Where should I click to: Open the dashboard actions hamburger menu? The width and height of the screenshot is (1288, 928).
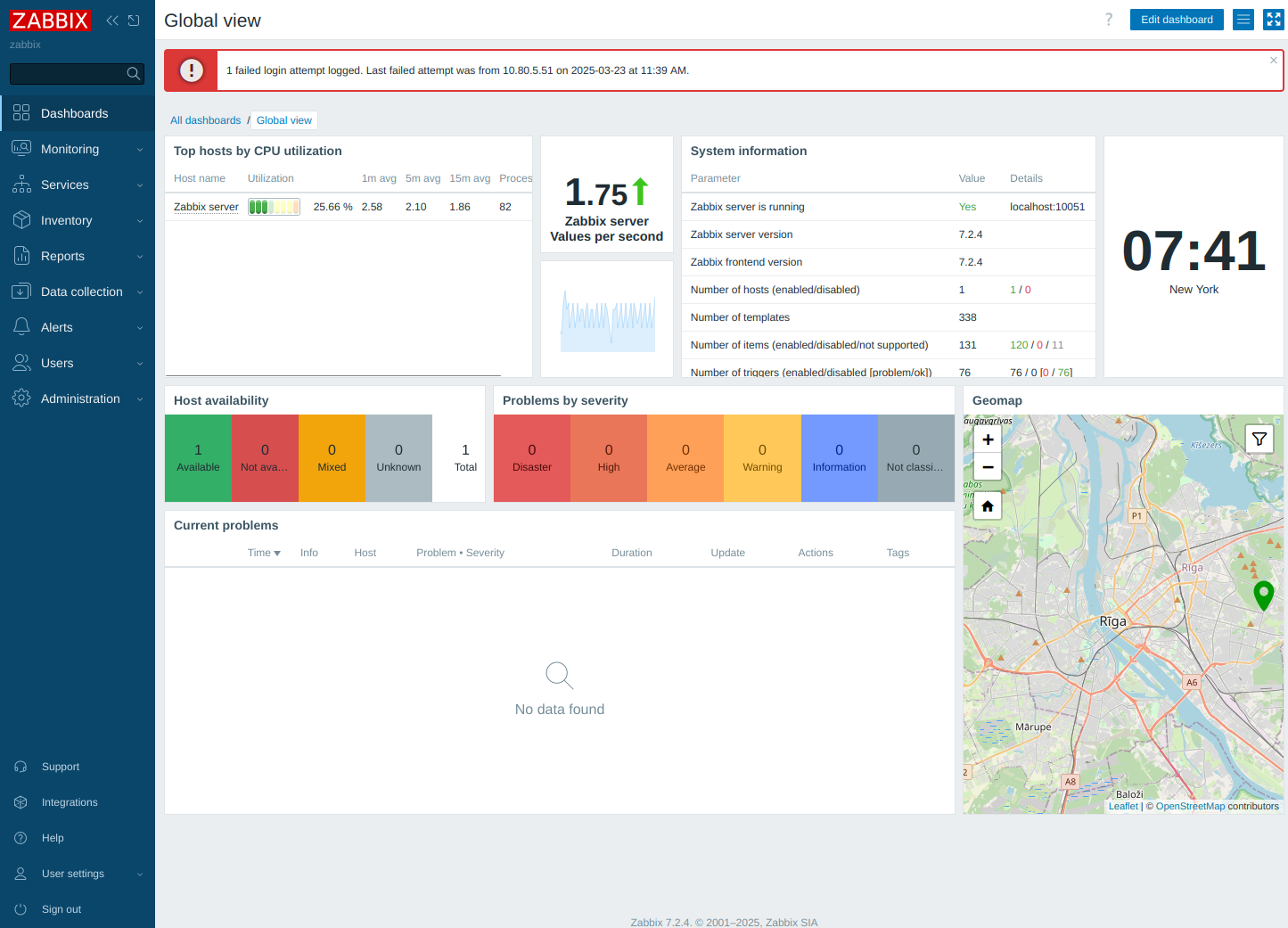1243,20
